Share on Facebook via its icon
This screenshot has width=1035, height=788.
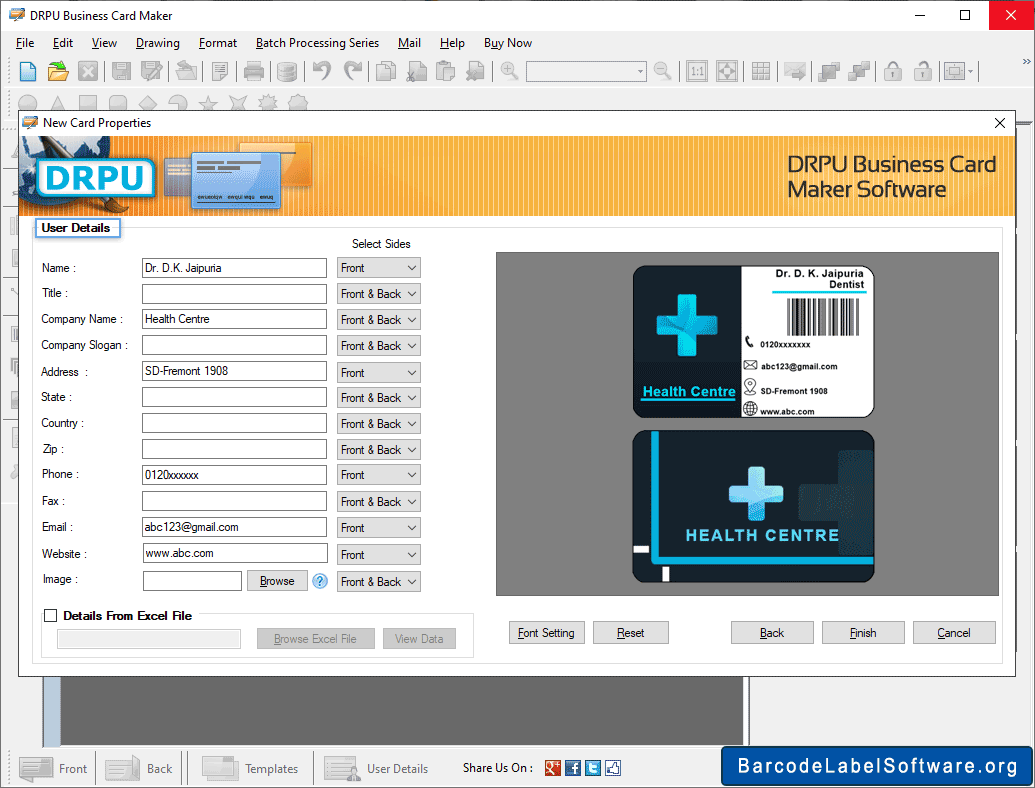(x=573, y=768)
